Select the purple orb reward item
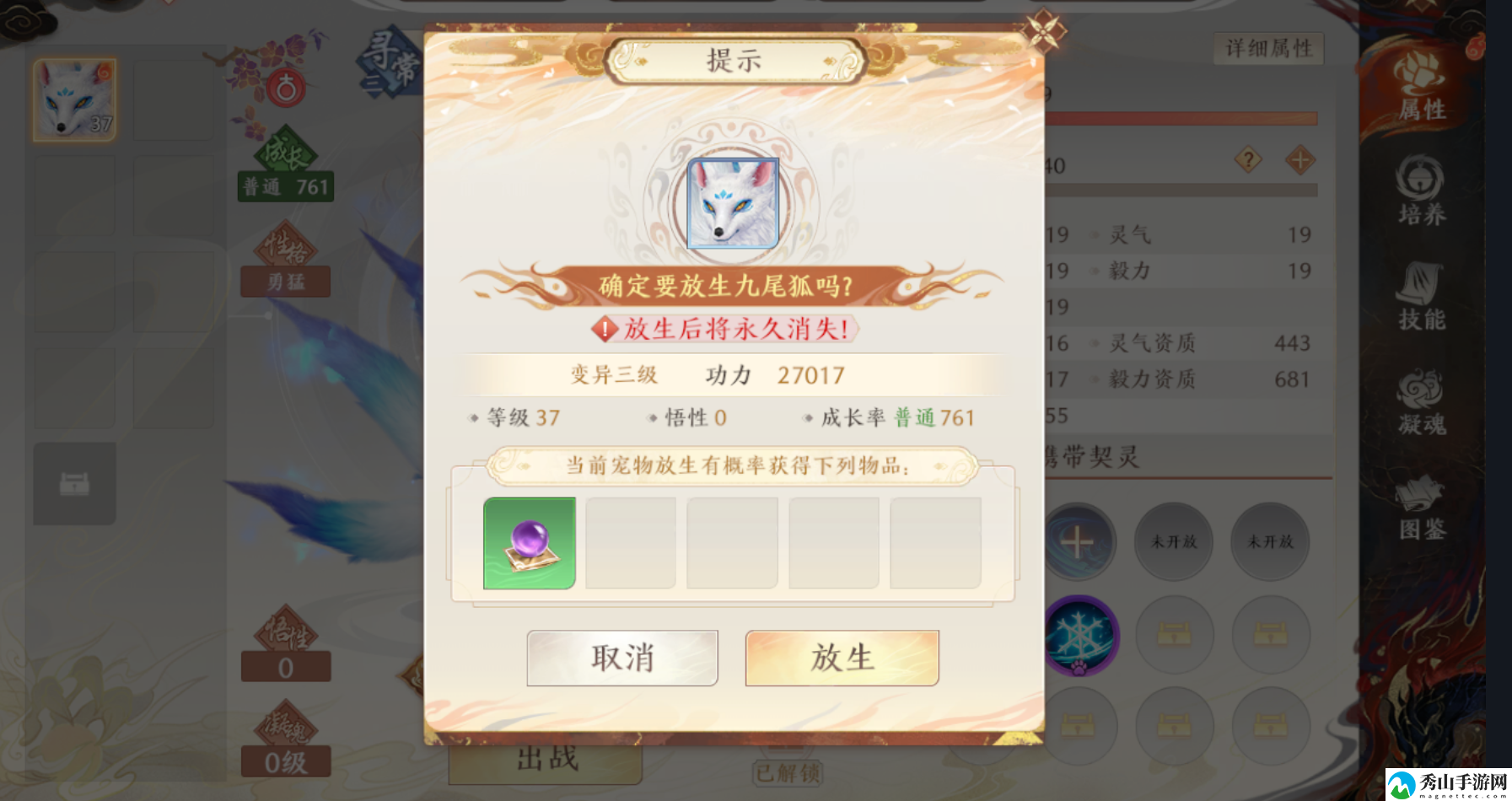 (530, 543)
